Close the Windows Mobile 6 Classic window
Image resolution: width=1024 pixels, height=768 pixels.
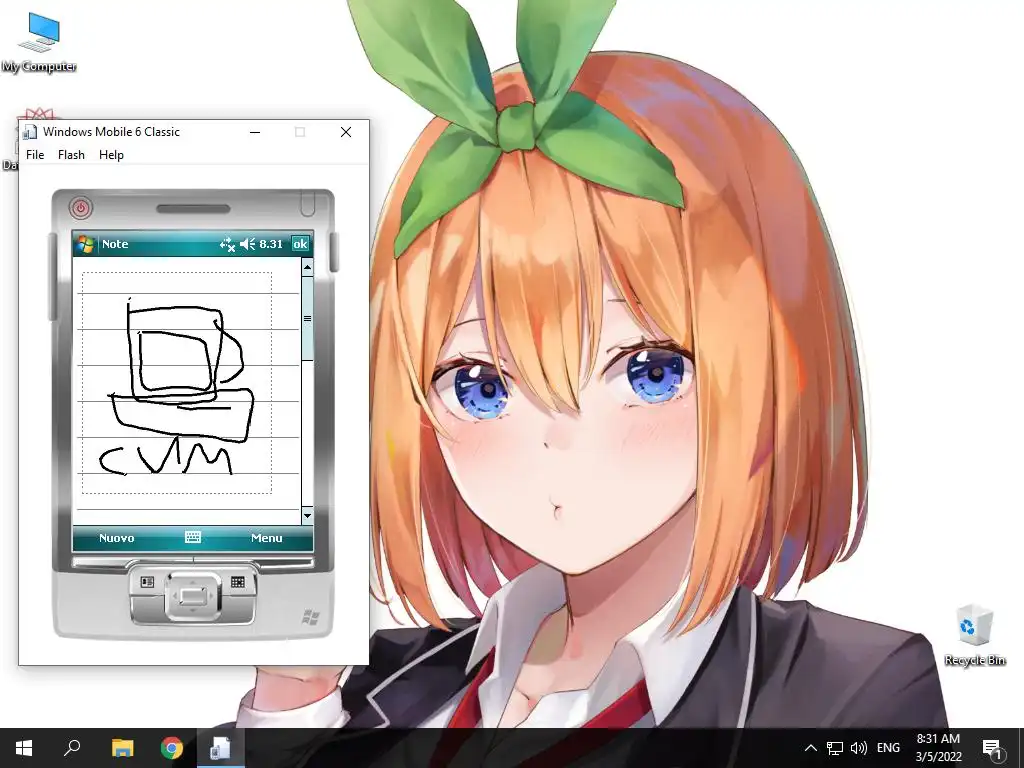tap(346, 132)
